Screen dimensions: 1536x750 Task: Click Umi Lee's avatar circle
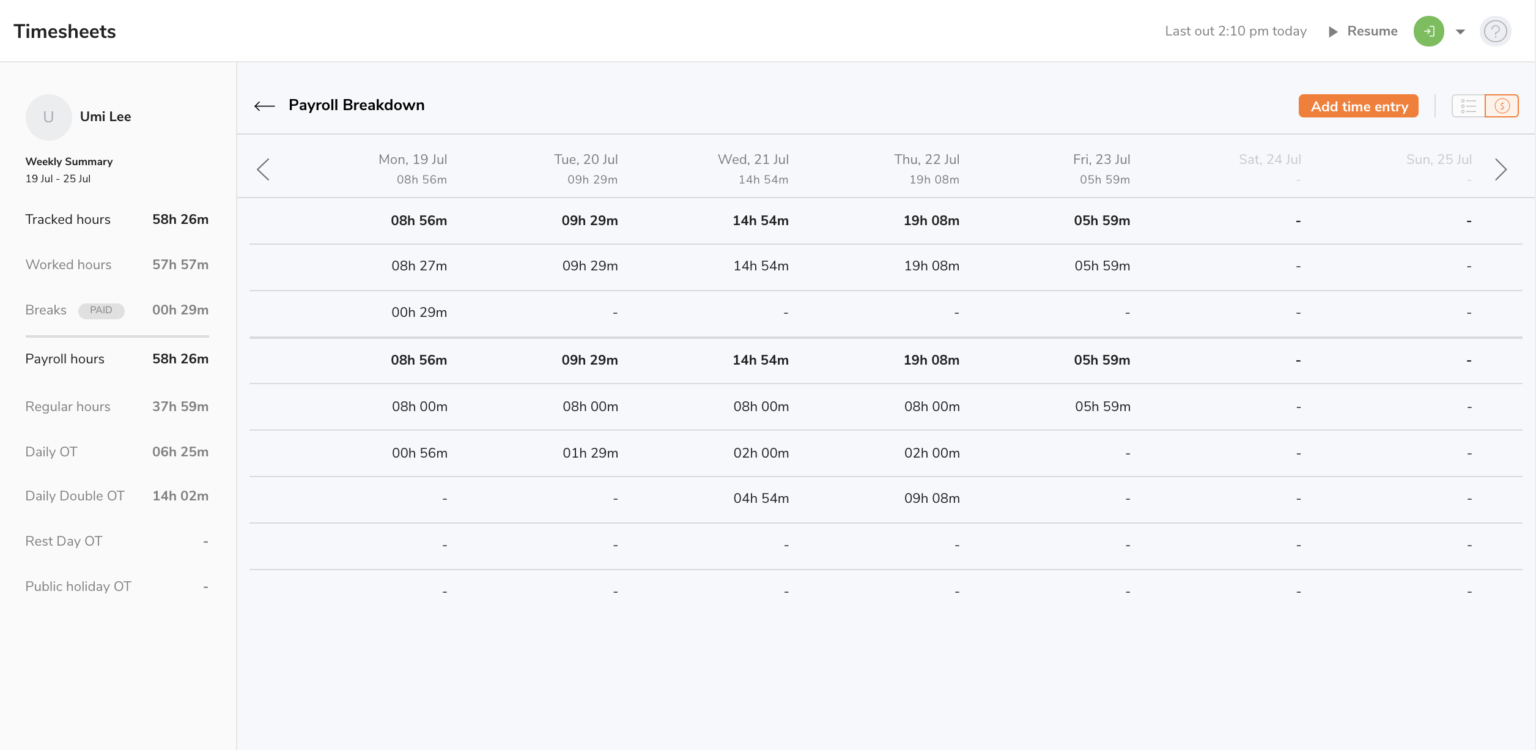tap(48, 117)
